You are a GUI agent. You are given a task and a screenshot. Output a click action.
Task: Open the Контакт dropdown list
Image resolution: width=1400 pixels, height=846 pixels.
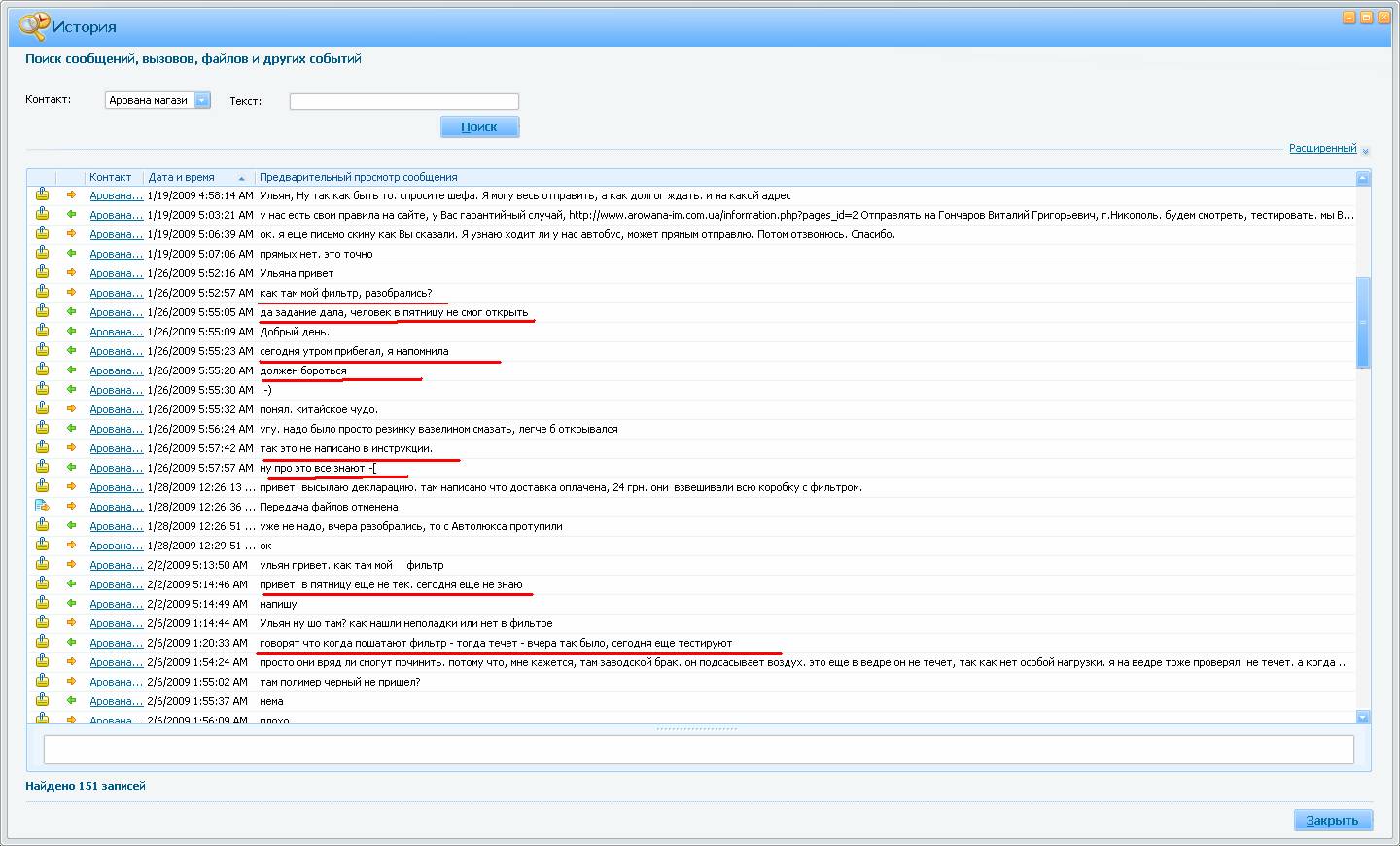[x=201, y=100]
